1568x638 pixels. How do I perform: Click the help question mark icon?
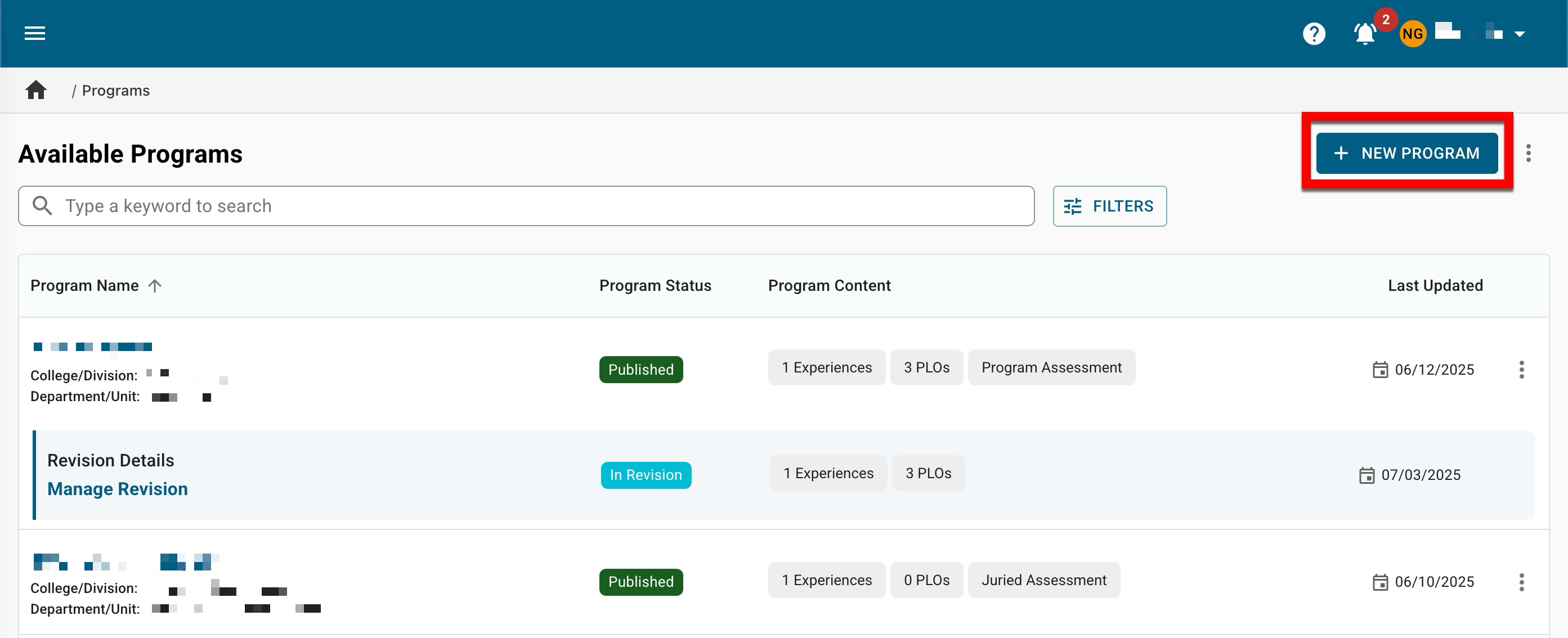1314,33
